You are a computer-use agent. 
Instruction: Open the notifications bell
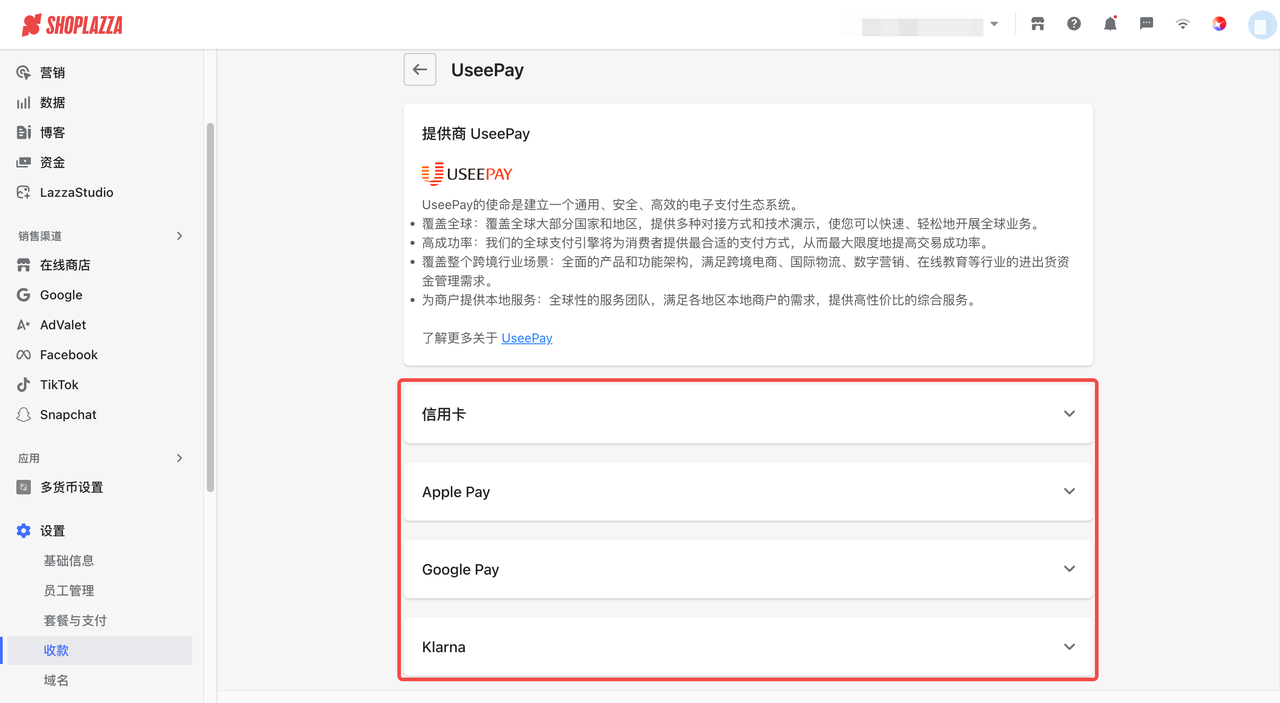1110,24
